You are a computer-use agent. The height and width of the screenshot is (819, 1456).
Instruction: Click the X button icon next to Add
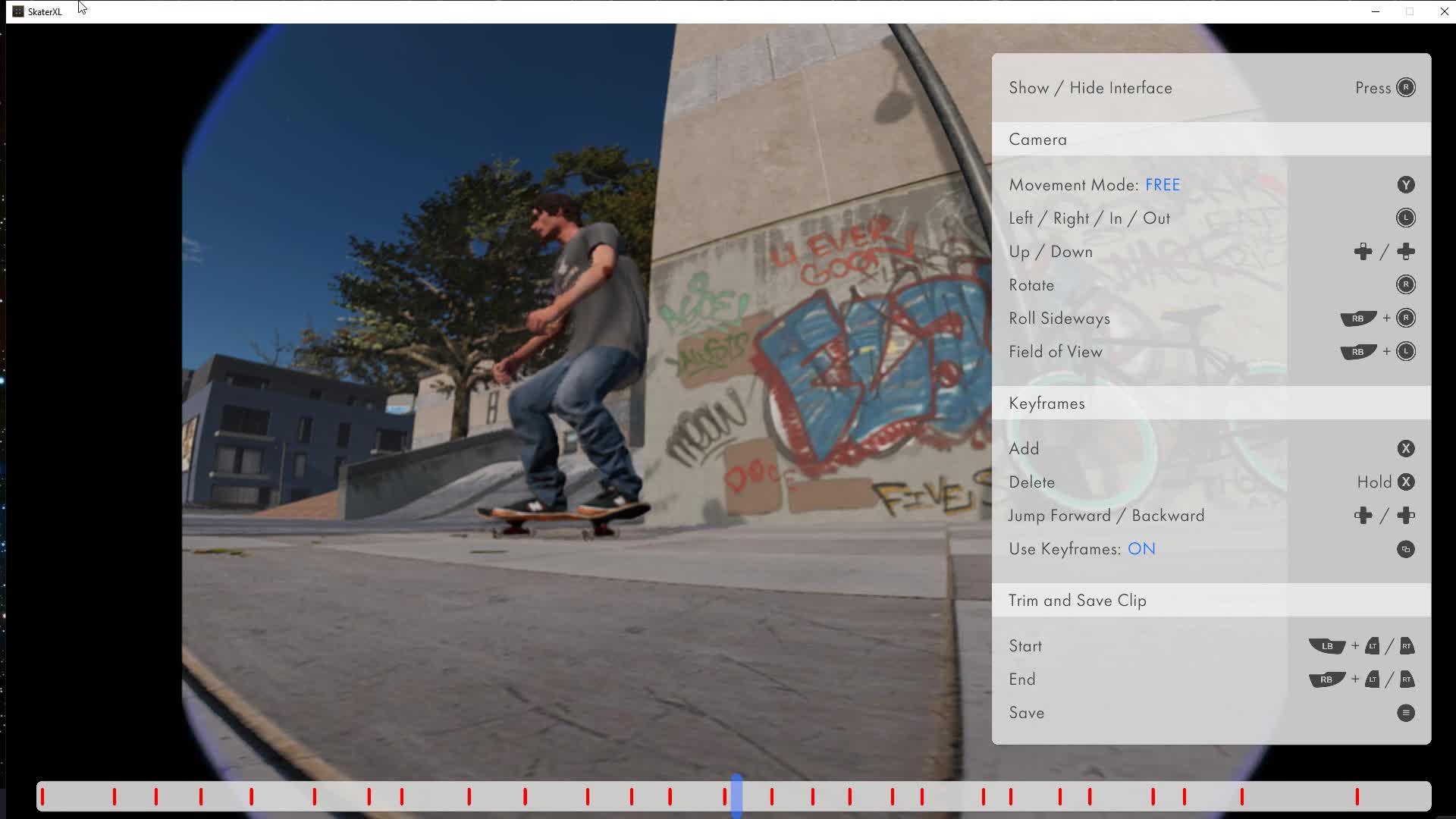pos(1405,449)
